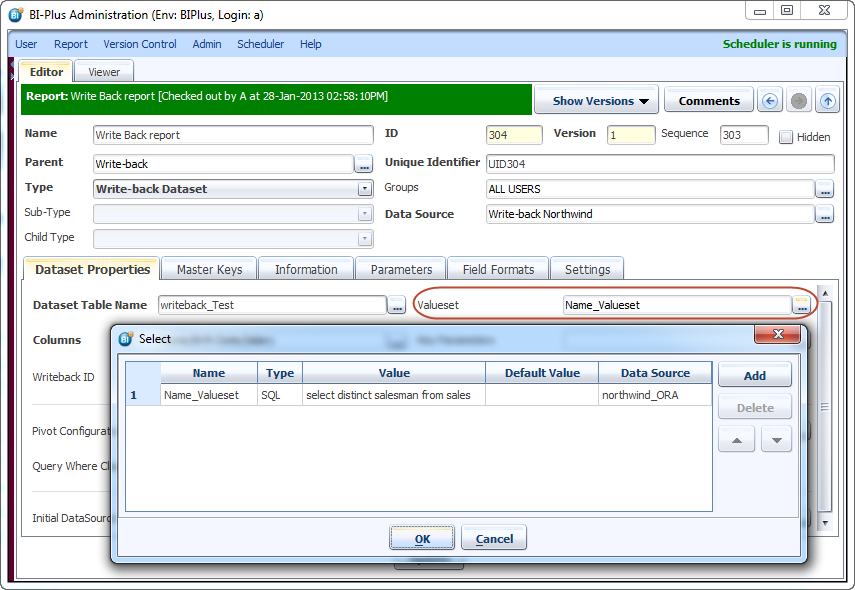
Task: Toggle the Hidden checkbox
Action: click(x=786, y=137)
